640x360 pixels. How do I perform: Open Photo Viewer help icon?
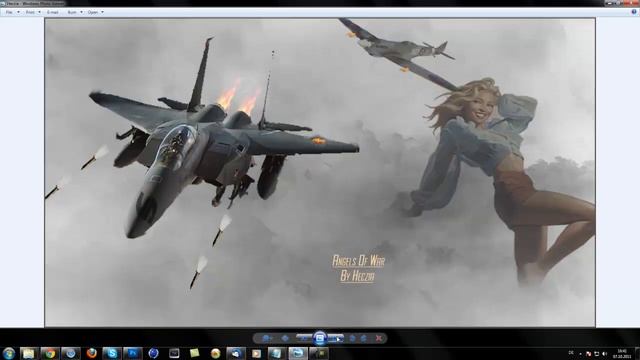634,12
